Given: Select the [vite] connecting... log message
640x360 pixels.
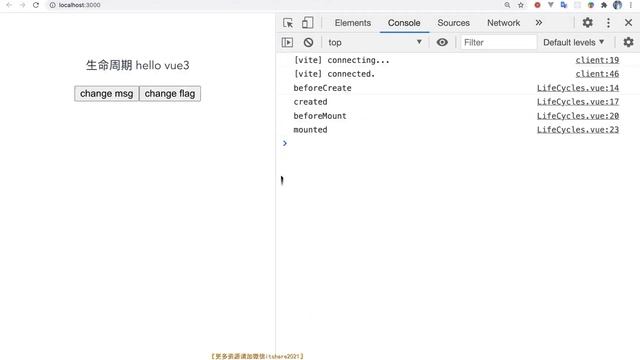Looking at the screenshot, I should [342, 60].
